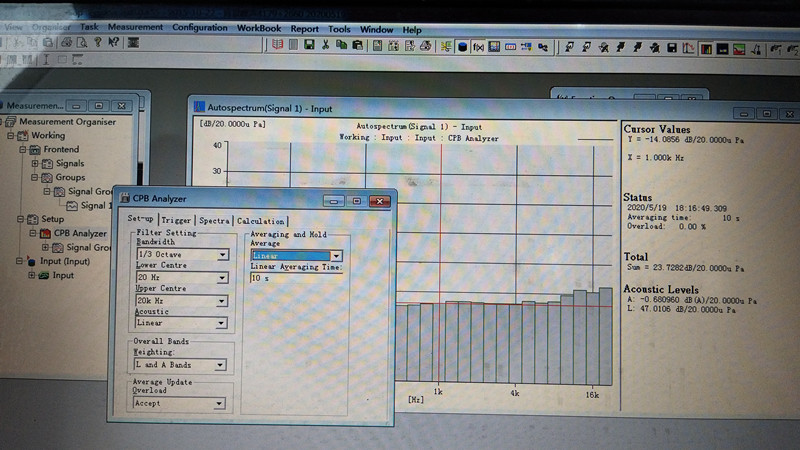Click the Save floppy icon beside the scissors
The width and height of the screenshot is (800, 450).
310,46
